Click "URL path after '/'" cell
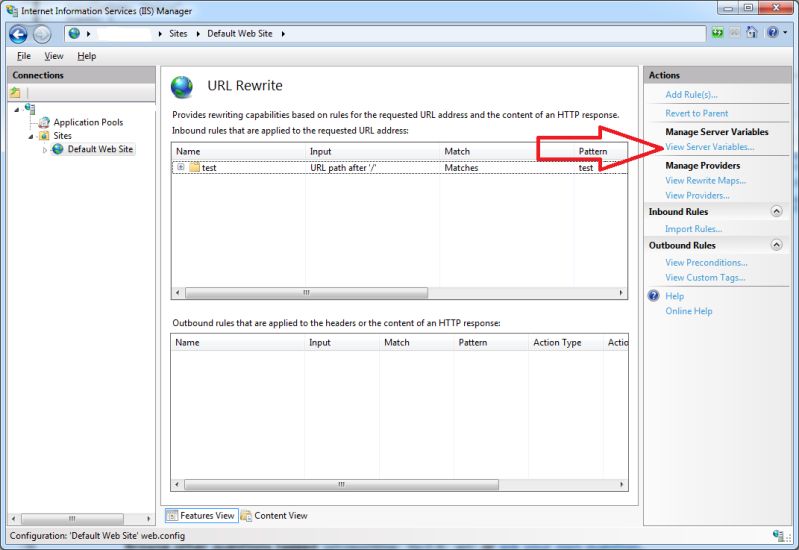 click(343, 168)
